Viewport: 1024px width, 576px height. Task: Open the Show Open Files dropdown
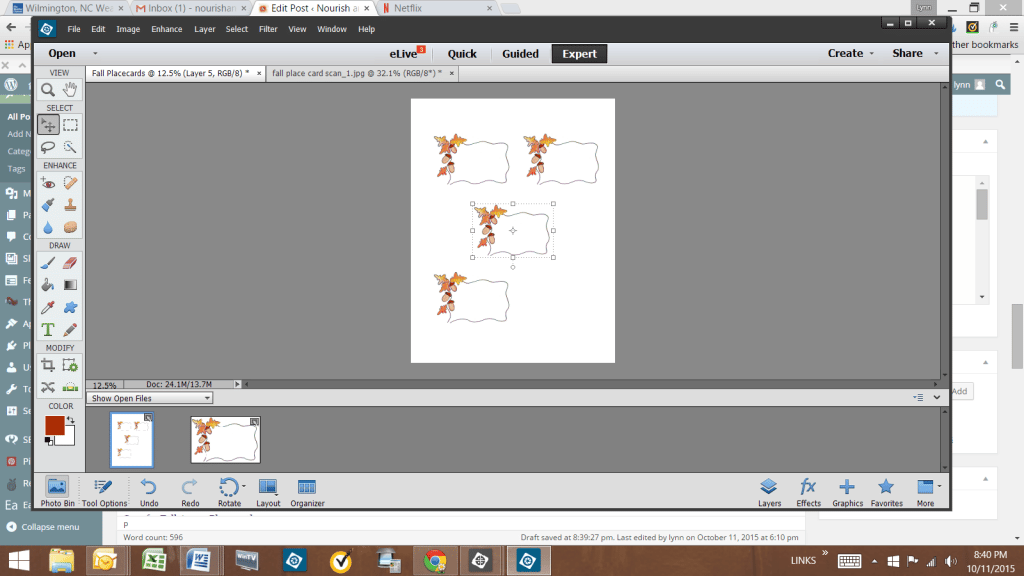(x=150, y=398)
